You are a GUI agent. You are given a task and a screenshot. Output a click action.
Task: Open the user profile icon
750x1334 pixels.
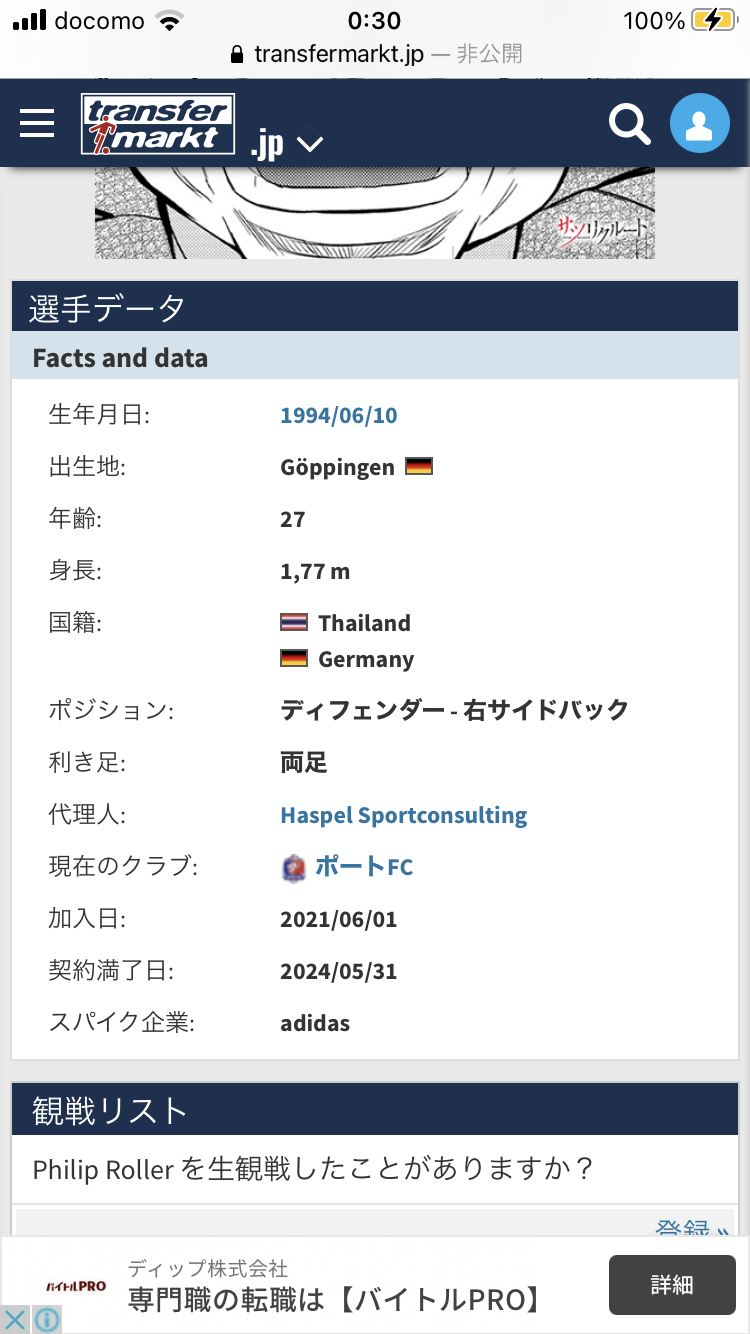point(699,124)
